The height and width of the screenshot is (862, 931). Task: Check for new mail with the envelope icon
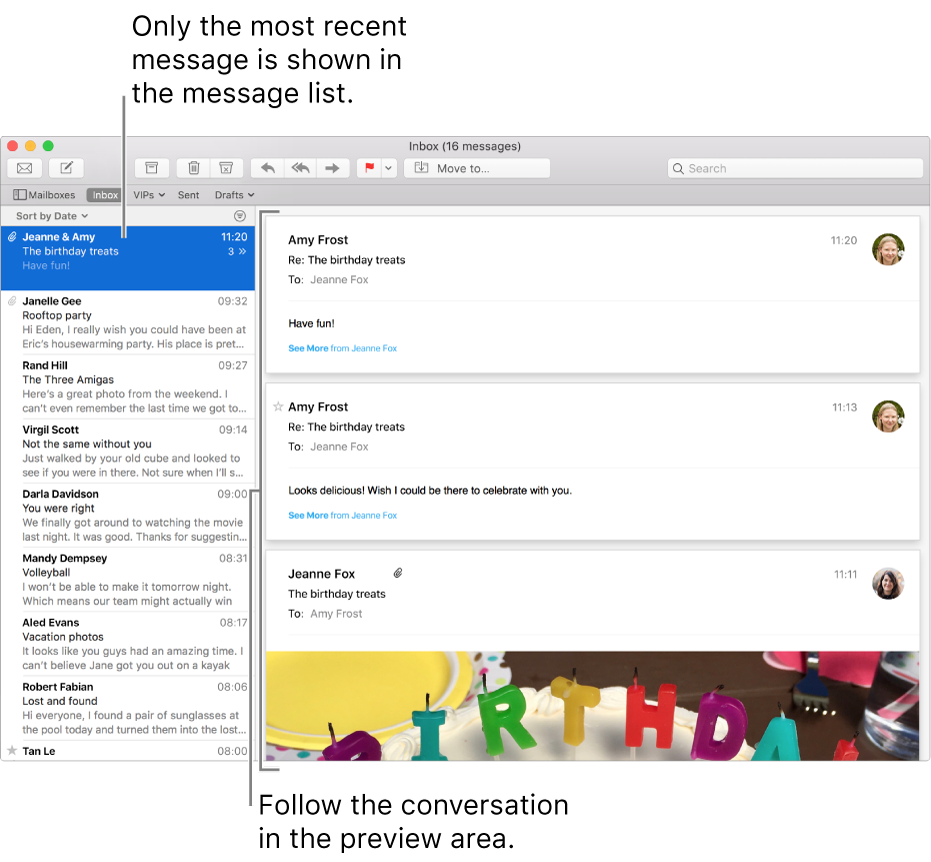[x=24, y=167]
